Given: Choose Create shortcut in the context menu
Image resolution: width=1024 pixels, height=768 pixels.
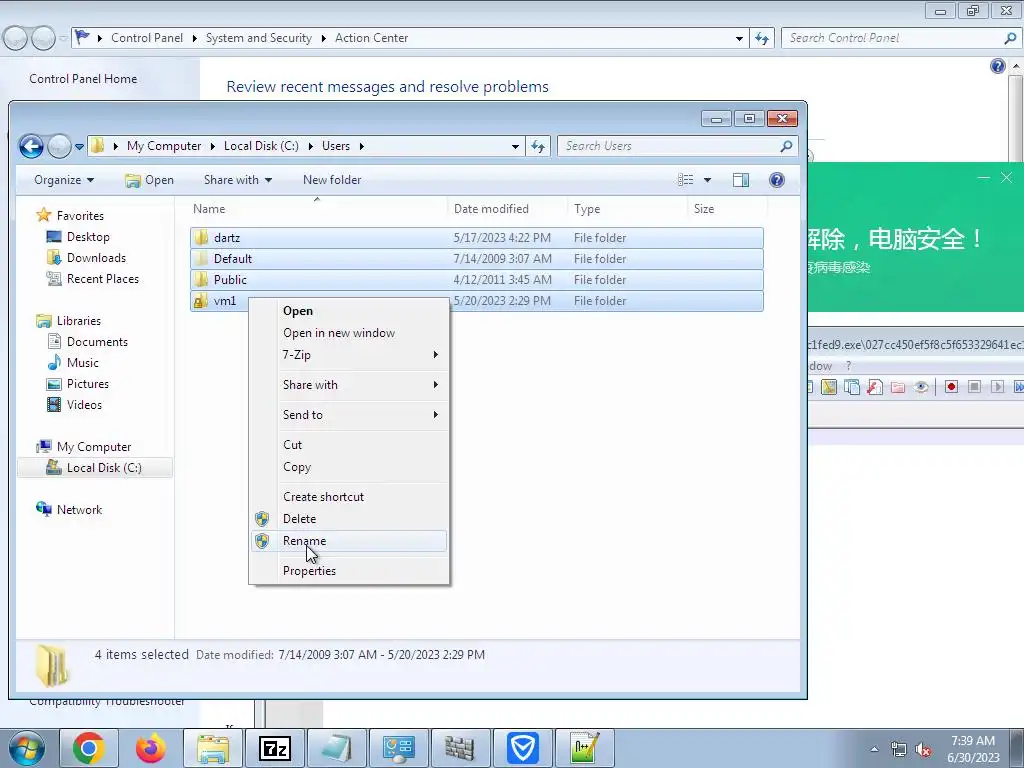Looking at the screenshot, I should coord(349,496).
